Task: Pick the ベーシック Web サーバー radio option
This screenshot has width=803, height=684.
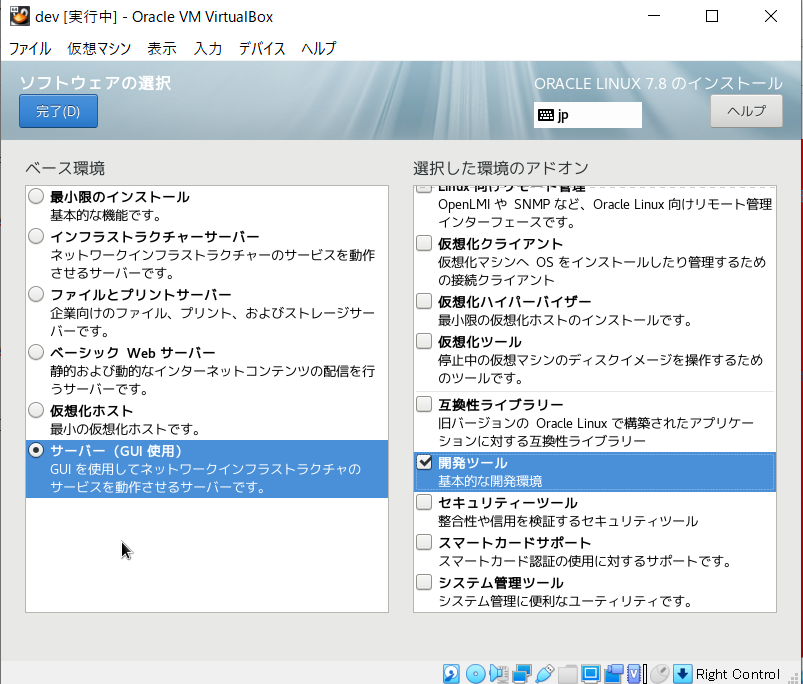Action: point(36,352)
